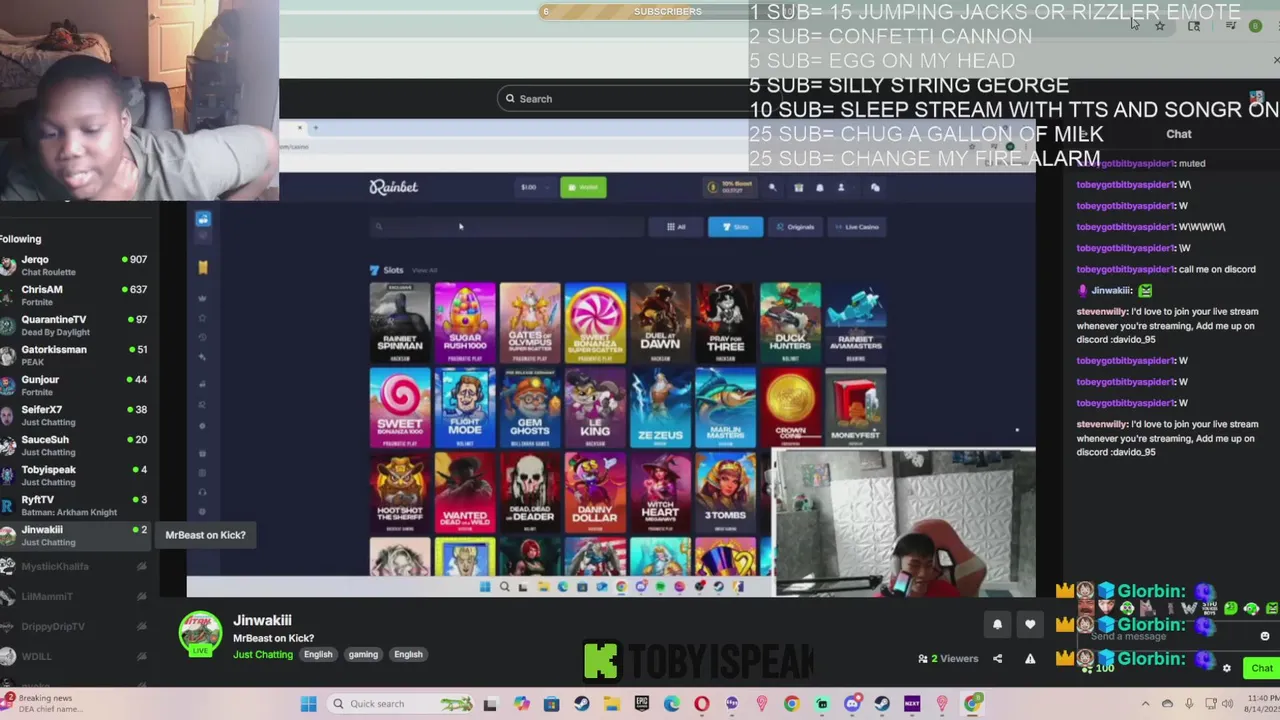Click the Rainbet notifications bell icon
Image resolution: width=1280 pixels, height=720 pixels.
[819, 187]
